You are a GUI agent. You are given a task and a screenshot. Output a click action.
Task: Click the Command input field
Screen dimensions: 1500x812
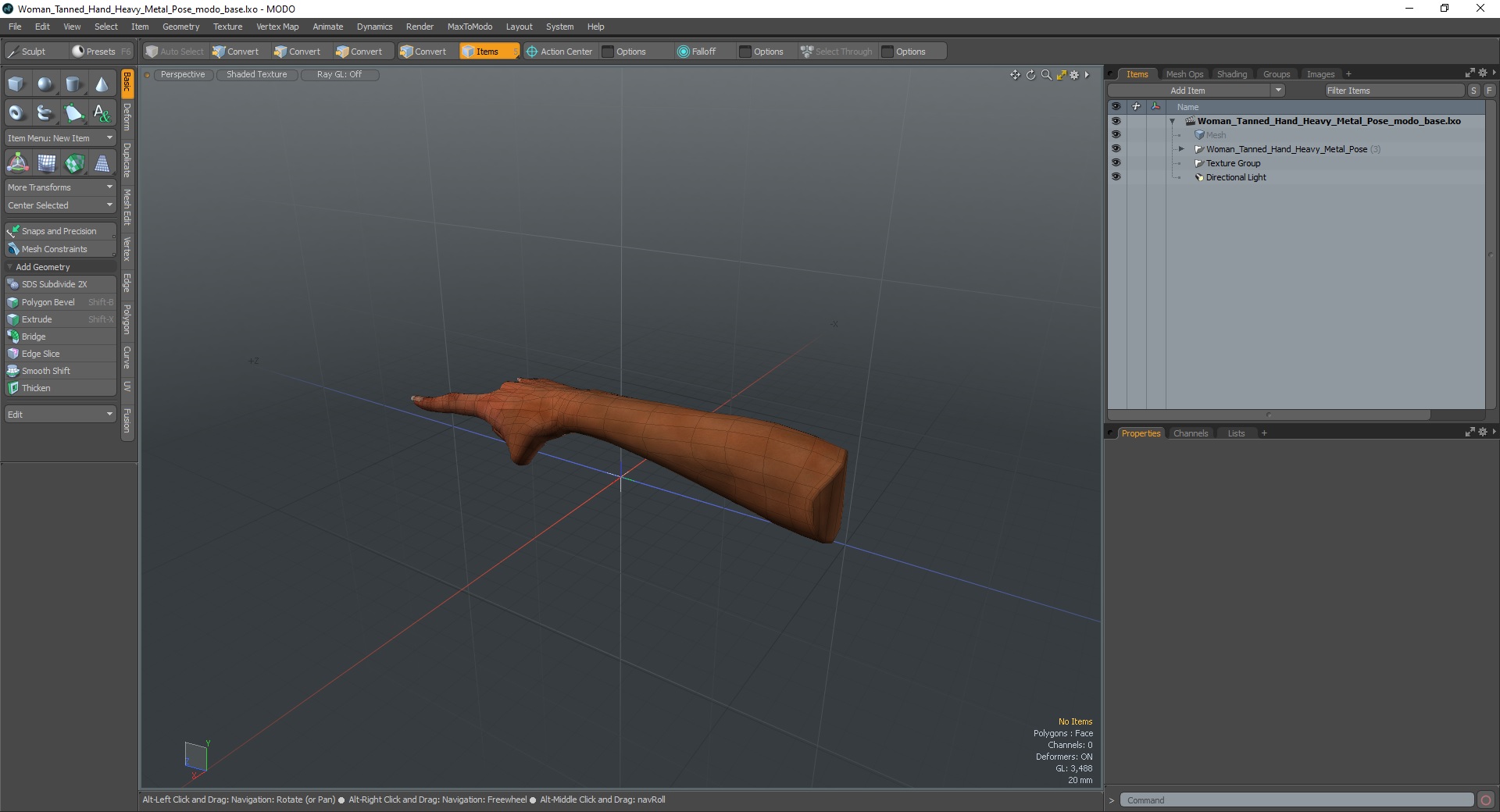[x=1296, y=800]
